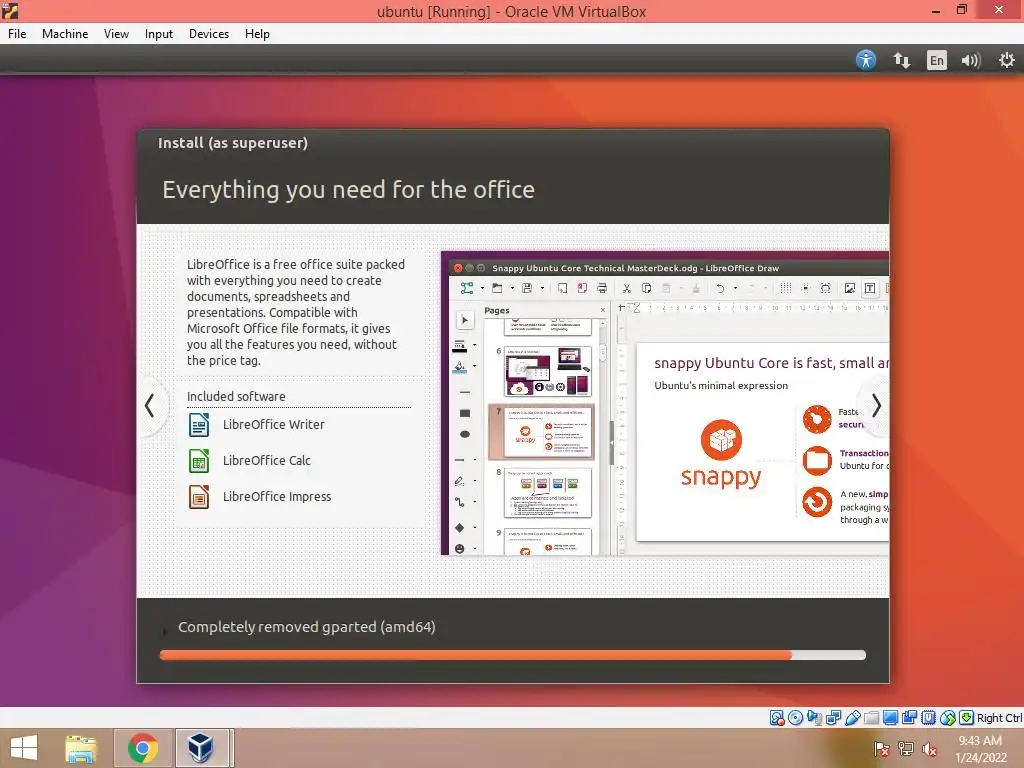This screenshot has height=768, width=1024.
Task: Open the taskbar clock showing 9:43 AM
Action: [980, 749]
